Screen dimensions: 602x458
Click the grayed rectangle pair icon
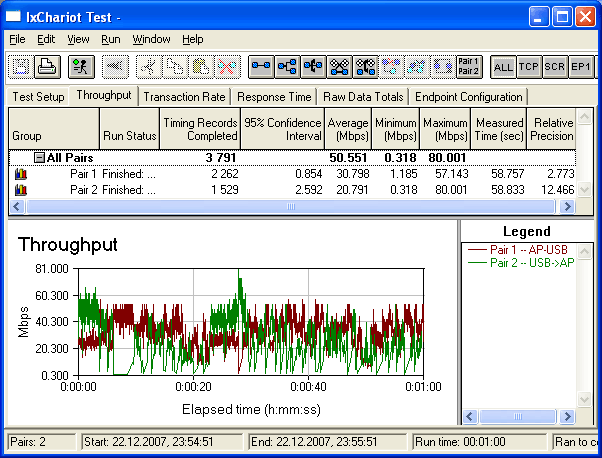click(443, 67)
